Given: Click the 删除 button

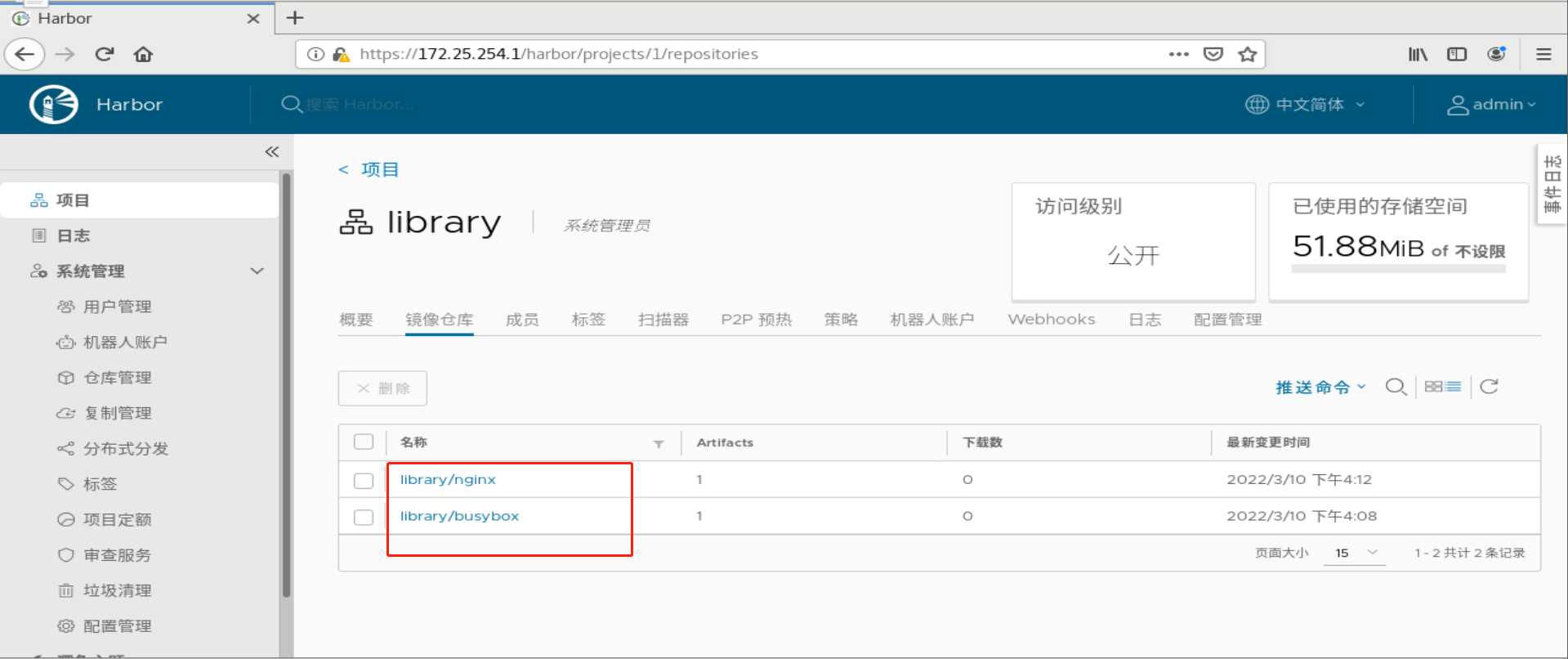Looking at the screenshot, I should pyautogui.click(x=382, y=388).
